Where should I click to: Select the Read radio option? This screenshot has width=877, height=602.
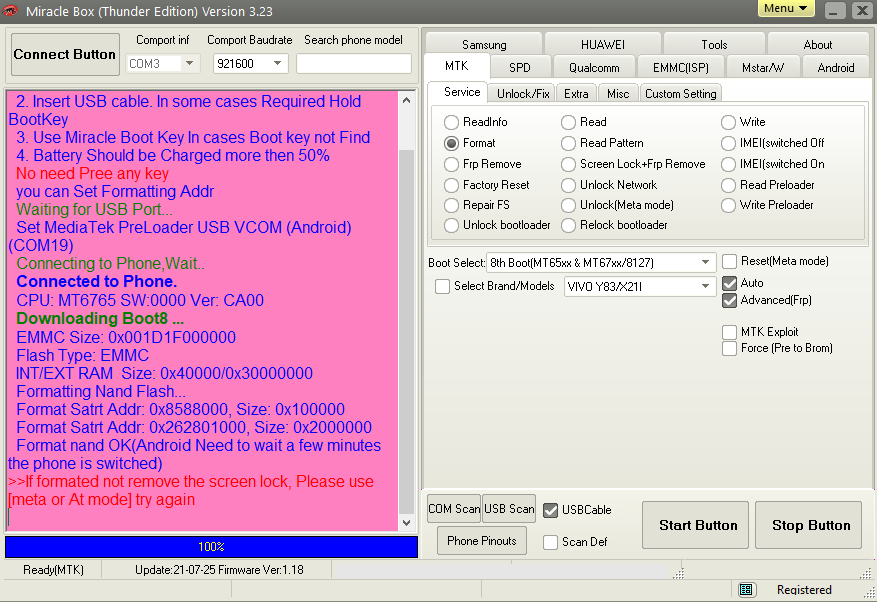568,122
